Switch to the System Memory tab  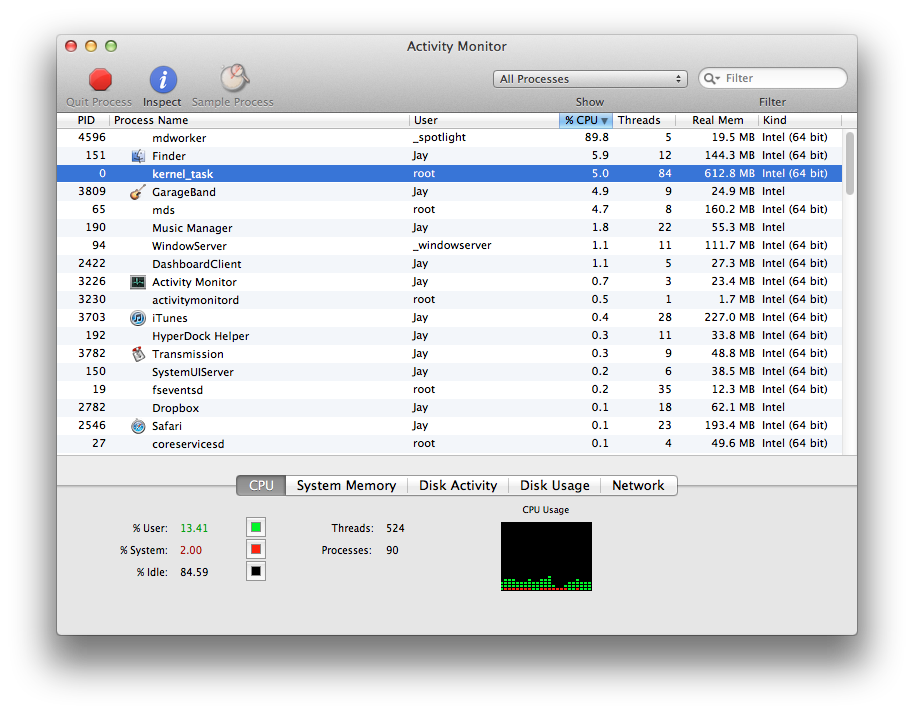pos(346,486)
